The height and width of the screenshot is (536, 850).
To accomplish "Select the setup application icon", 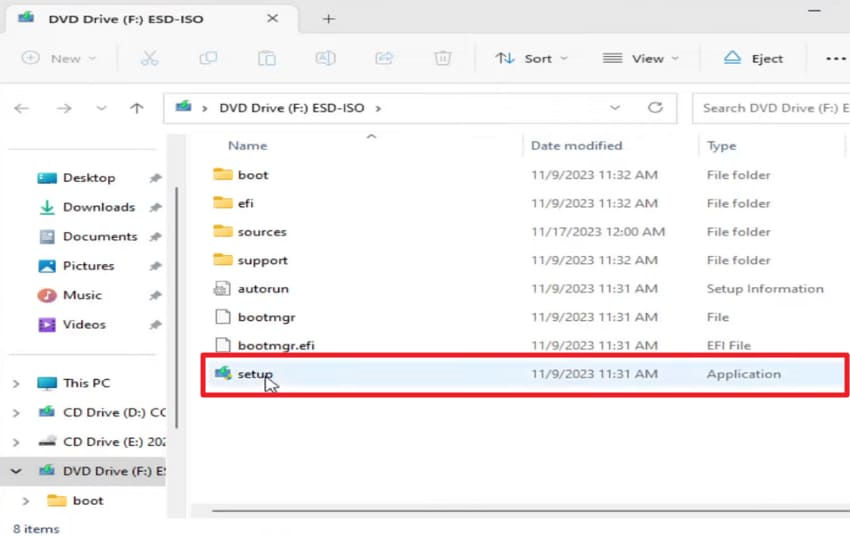I will point(223,373).
